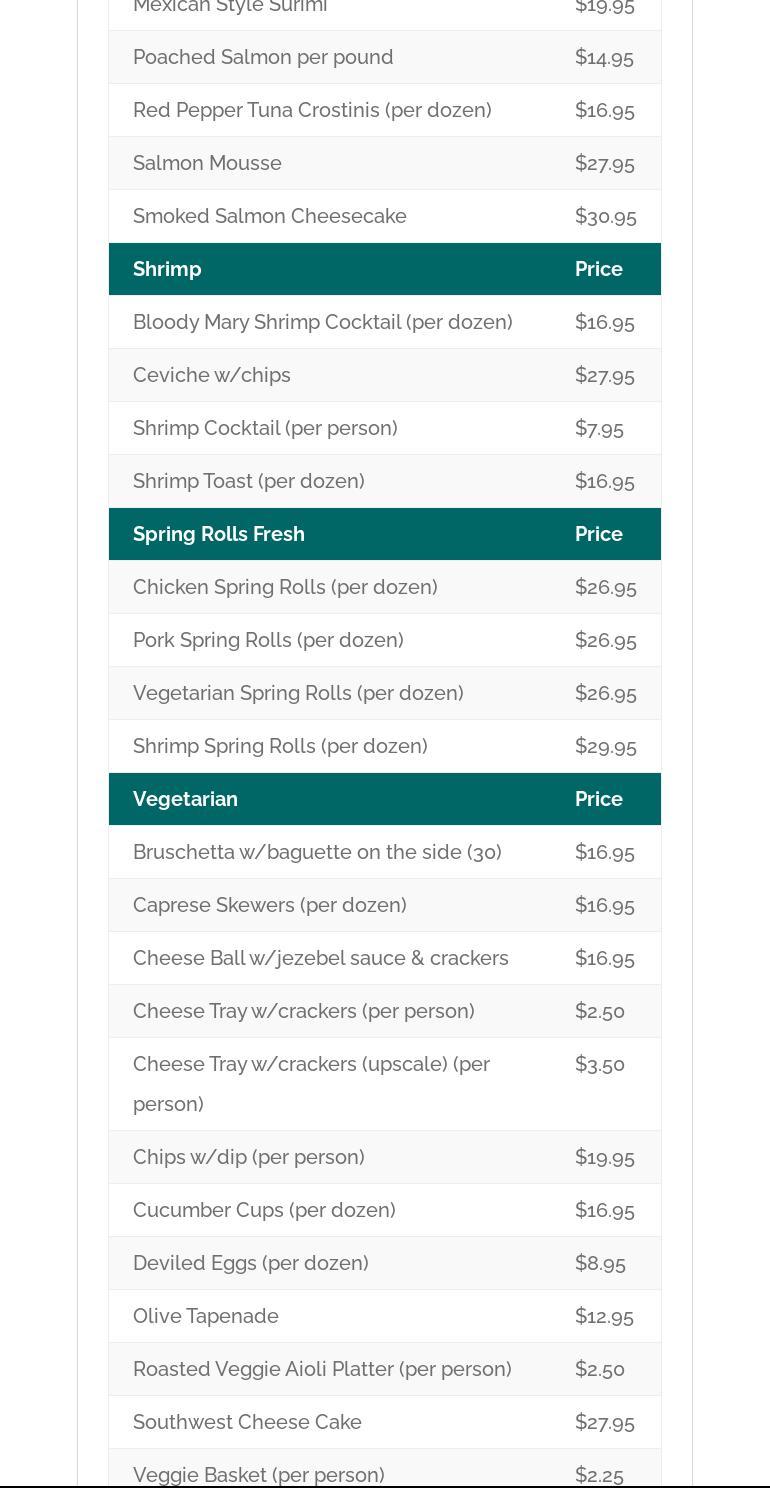Click the Shrimp section header
Viewport: 770px width, 1488px height.
(x=167, y=269)
